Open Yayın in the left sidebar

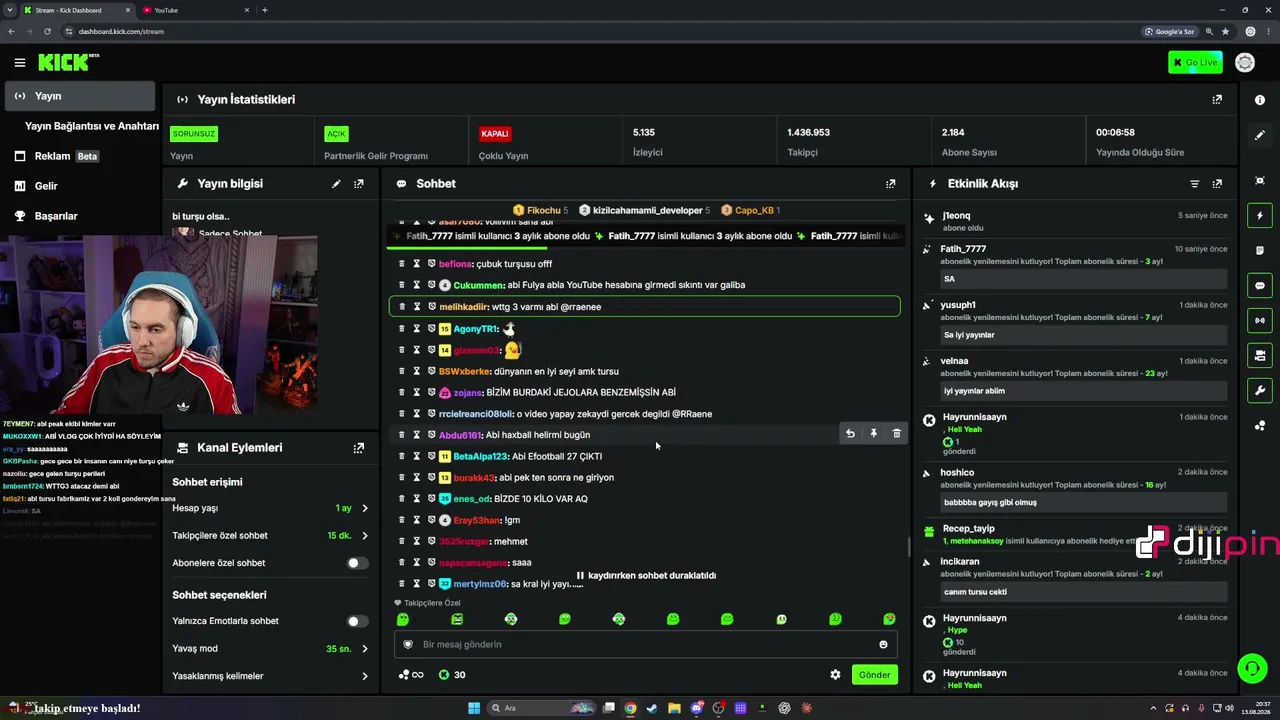(80, 96)
